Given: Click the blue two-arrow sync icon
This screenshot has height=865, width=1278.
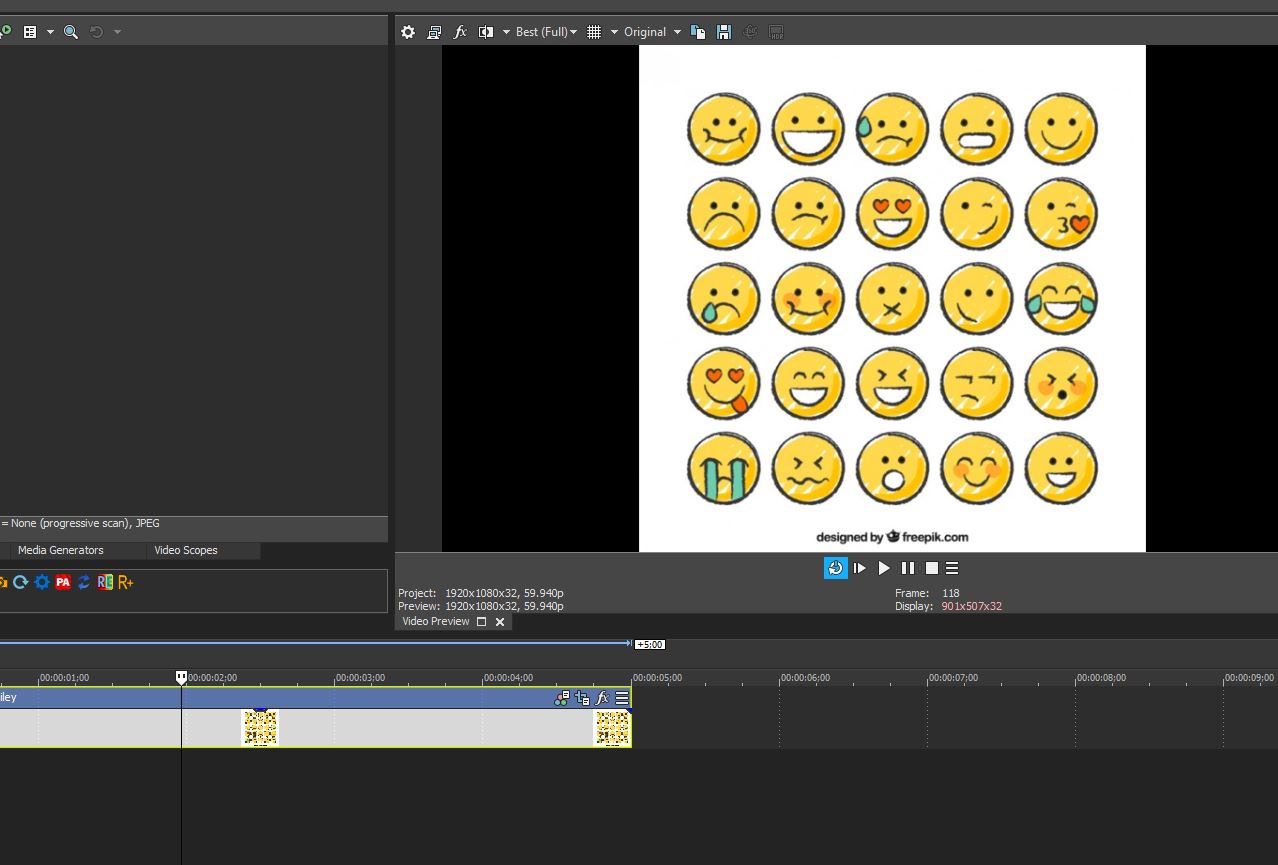Looking at the screenshot, I should point(84,582).
